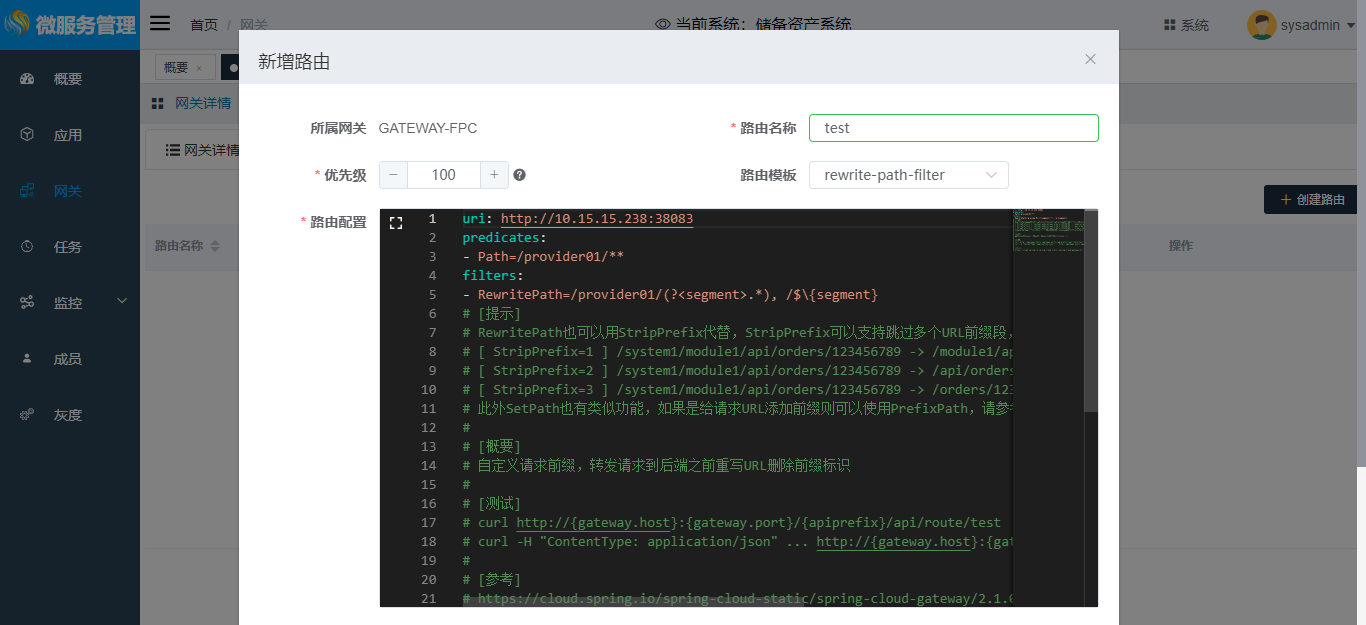Close the 新增路由 dialog
This screenshot has height=625, width=1366.
click(x=1090, y=59)
